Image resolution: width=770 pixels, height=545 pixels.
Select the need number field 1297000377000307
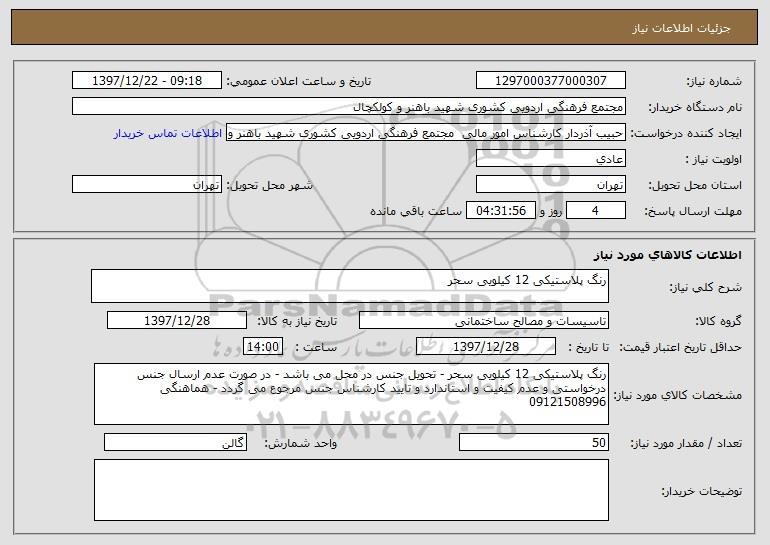point(550,81)
